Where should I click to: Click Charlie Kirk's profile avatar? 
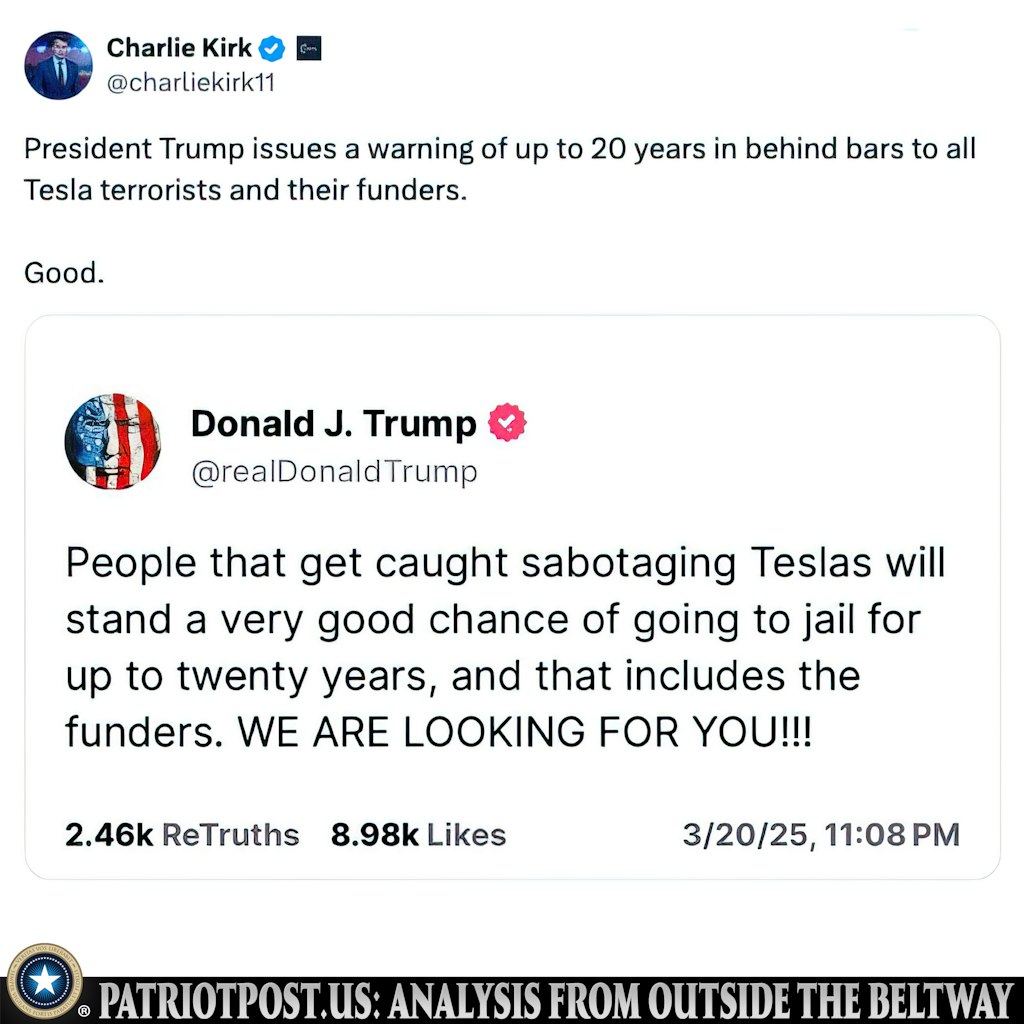click(58, 65)
